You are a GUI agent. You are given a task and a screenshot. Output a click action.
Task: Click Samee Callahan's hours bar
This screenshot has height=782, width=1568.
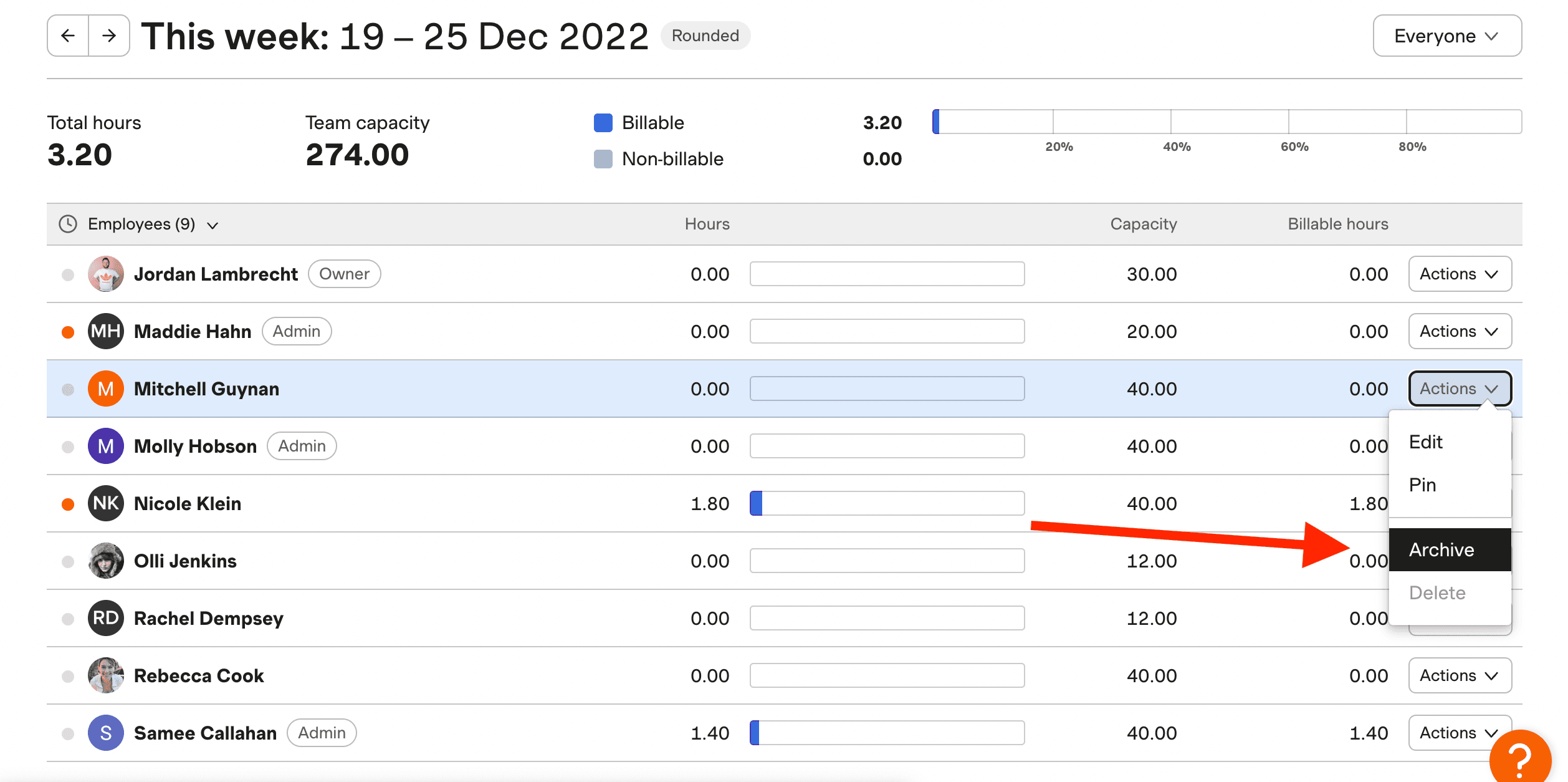point(887,733)
